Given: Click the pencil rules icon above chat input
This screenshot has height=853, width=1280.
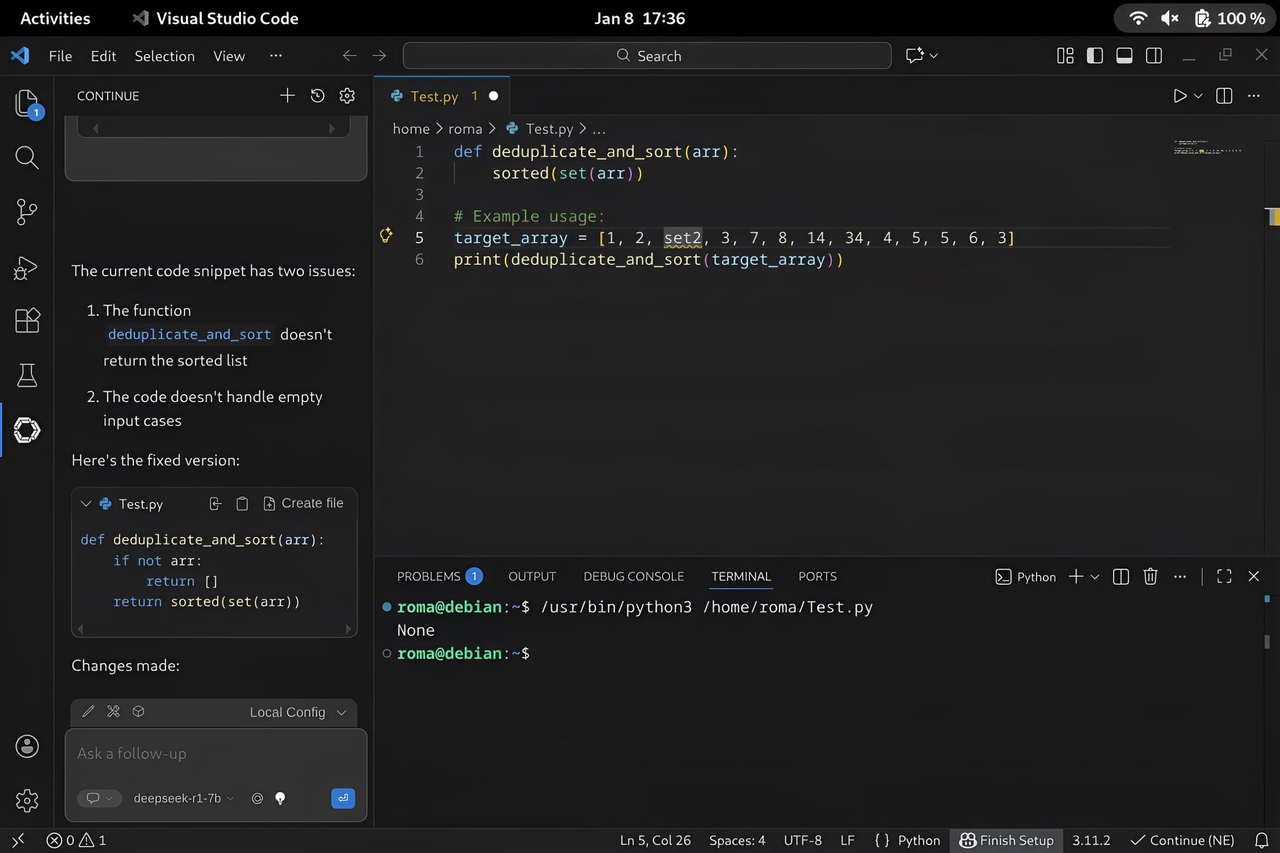Looking at the screenshot, I should [x=88, y=712].
